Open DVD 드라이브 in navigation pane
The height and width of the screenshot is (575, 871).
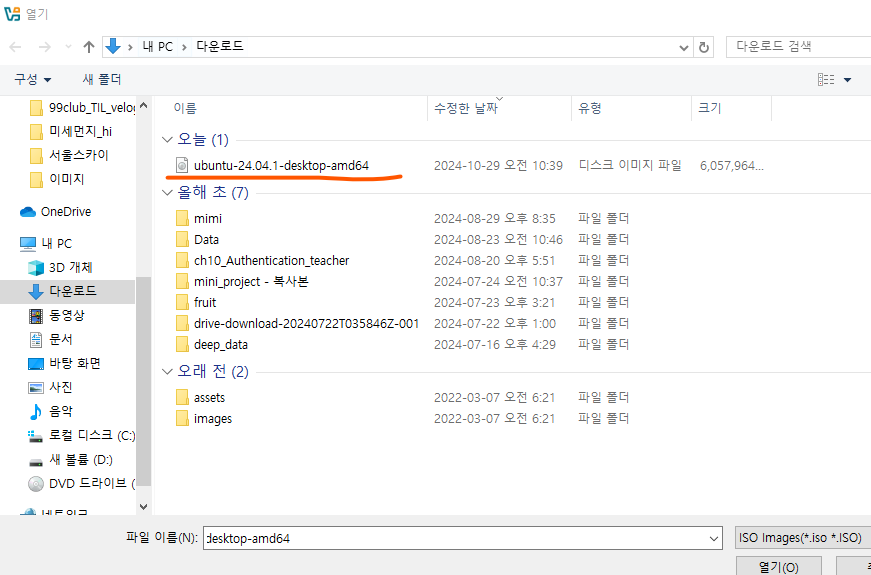(82, 484)
